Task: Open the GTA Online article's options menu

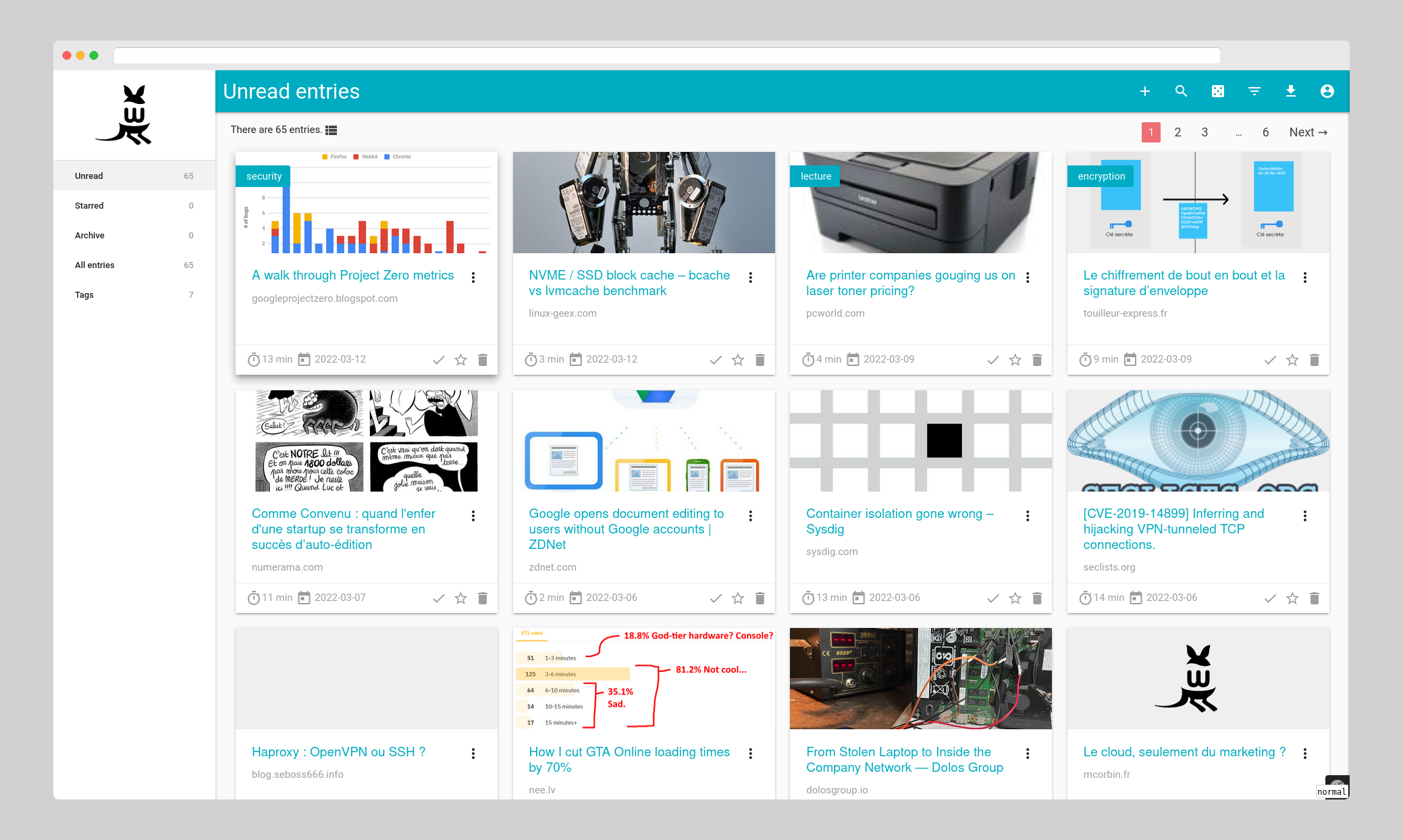Action: 750,754
